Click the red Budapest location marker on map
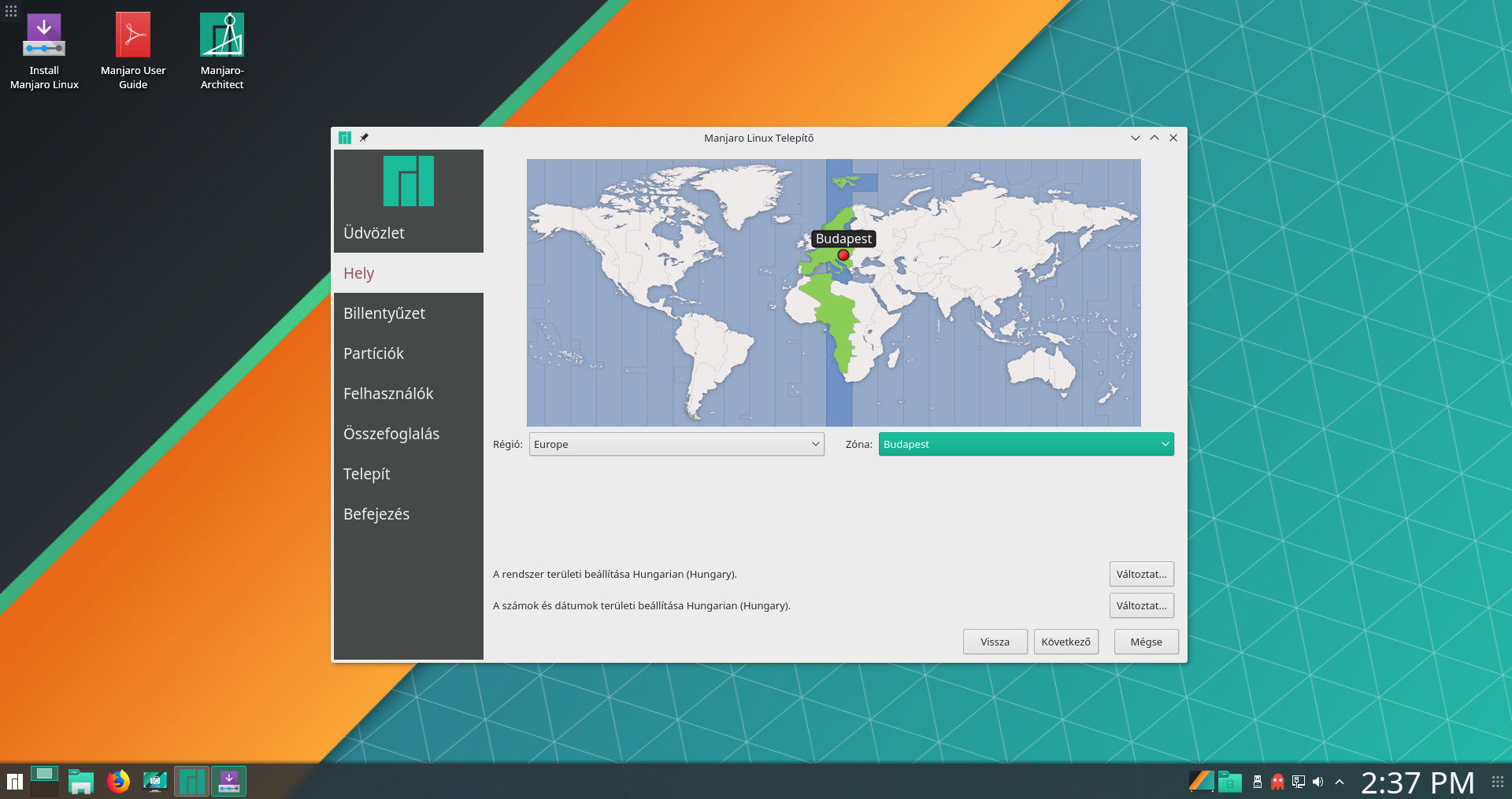 (843, 255)
